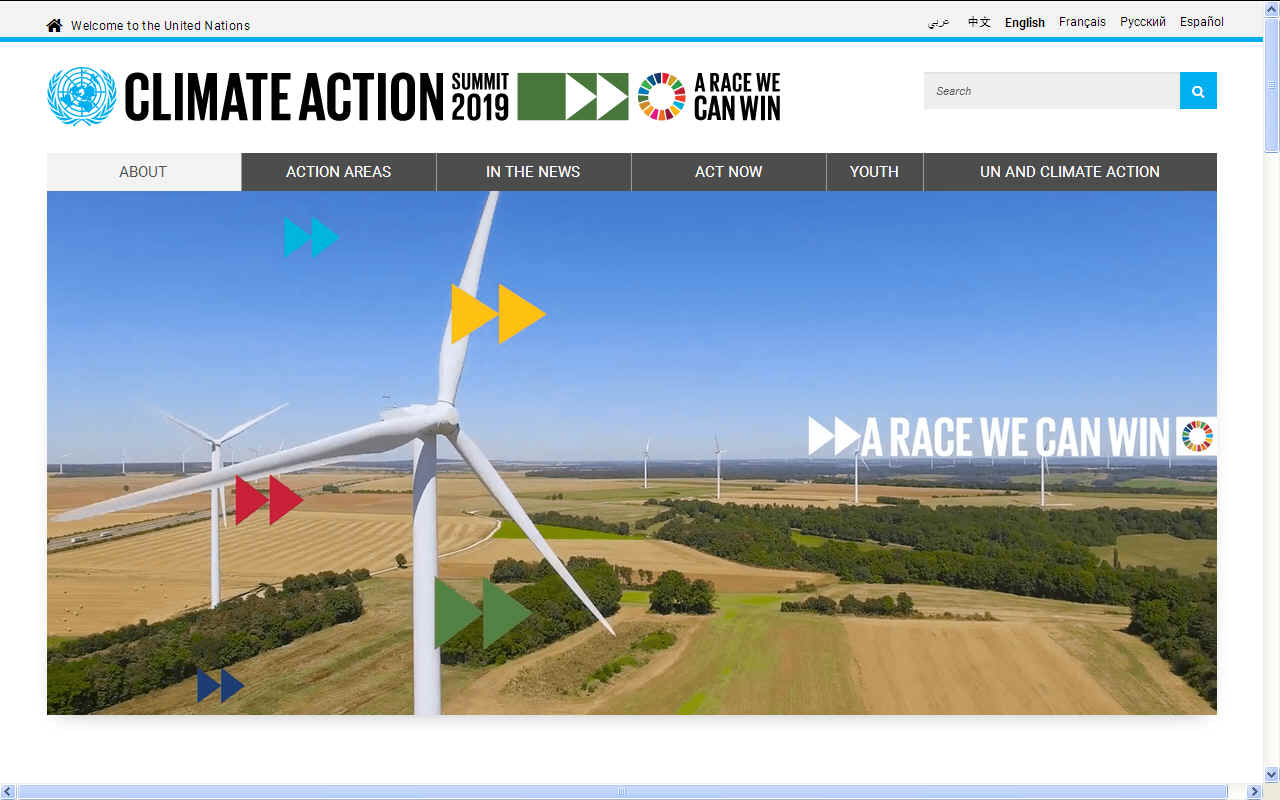Switch language to Chinese
The height and width of the screenshot is (800, 1280).
click(979, 22)
